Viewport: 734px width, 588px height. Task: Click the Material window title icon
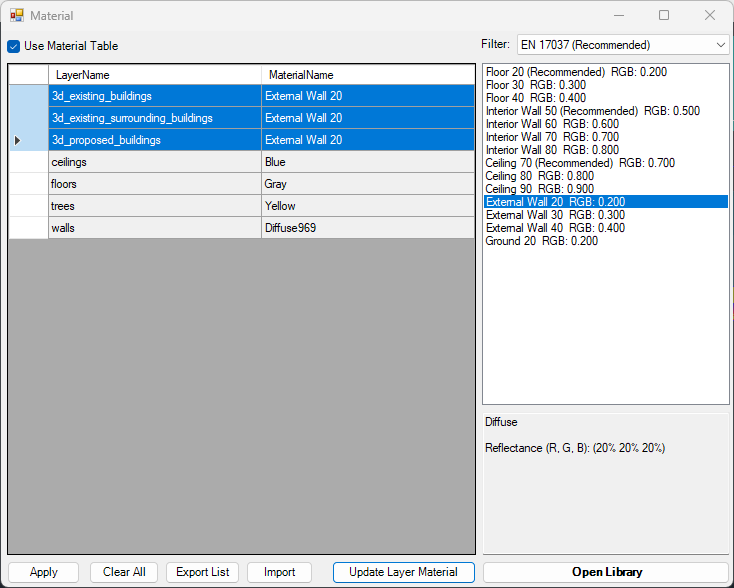[x=17, y=16]
